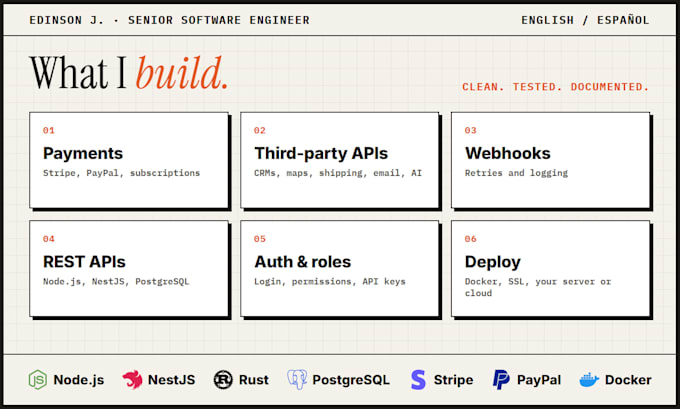Viewport: 680px width, 409px height.
Task: Open the Webhooks card
Action: 550,160
